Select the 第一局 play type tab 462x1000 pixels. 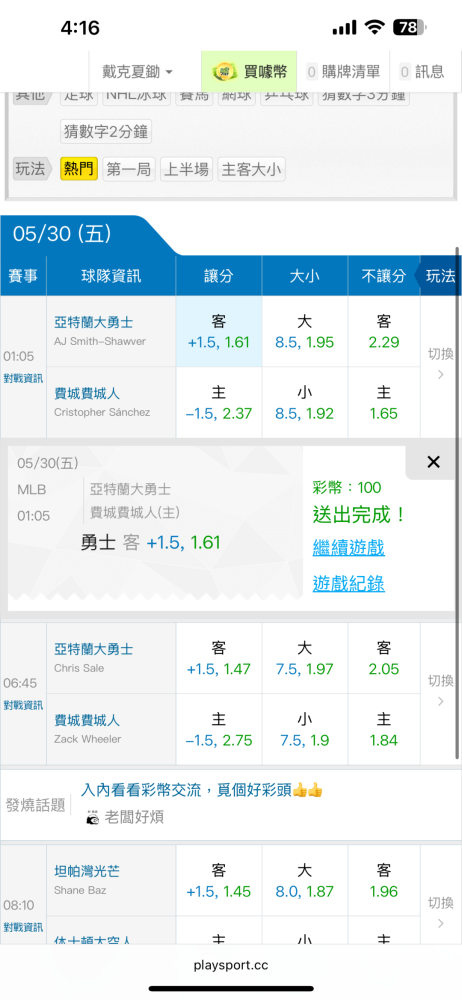point(129,169)
